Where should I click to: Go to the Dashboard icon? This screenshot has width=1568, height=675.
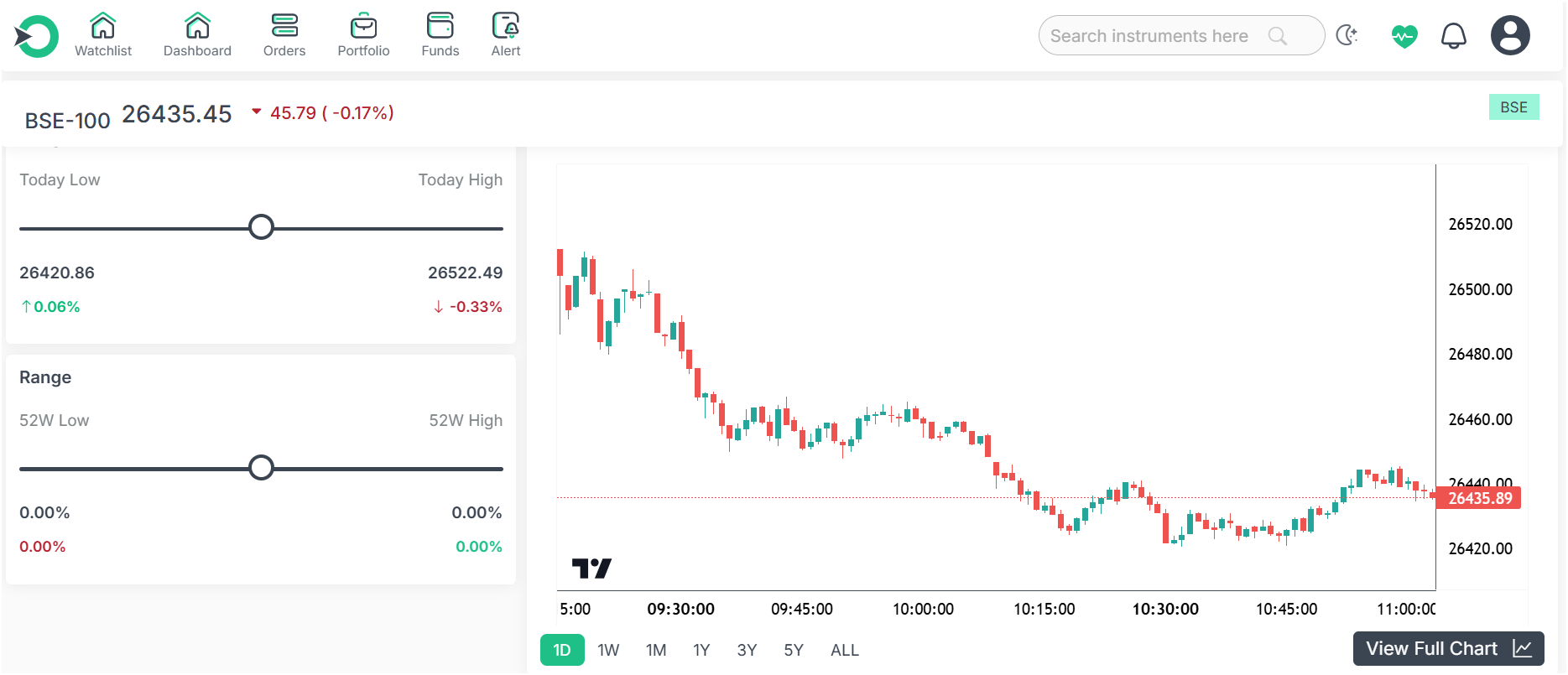pos(197,27)
